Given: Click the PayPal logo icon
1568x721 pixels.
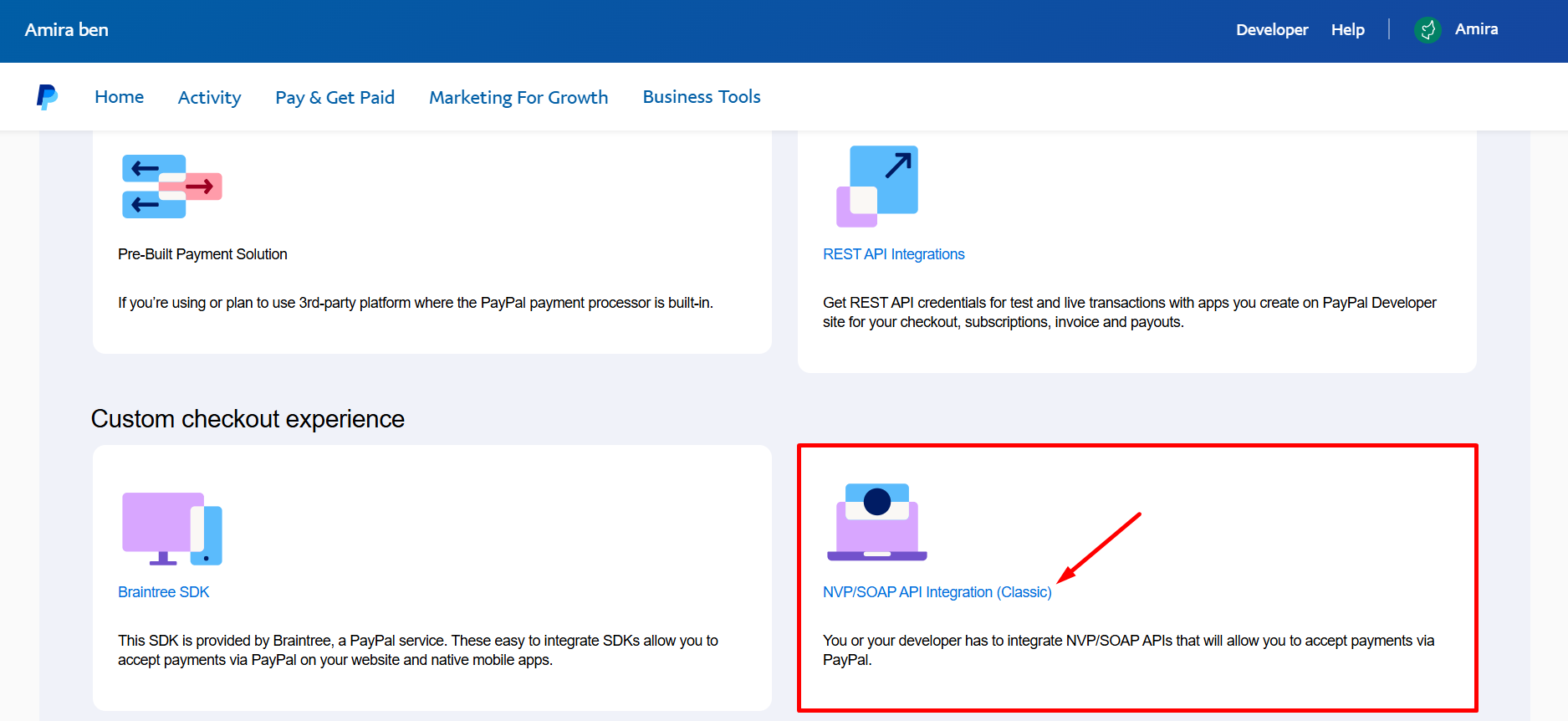Looking at the screenshot, I should (47, 97).
